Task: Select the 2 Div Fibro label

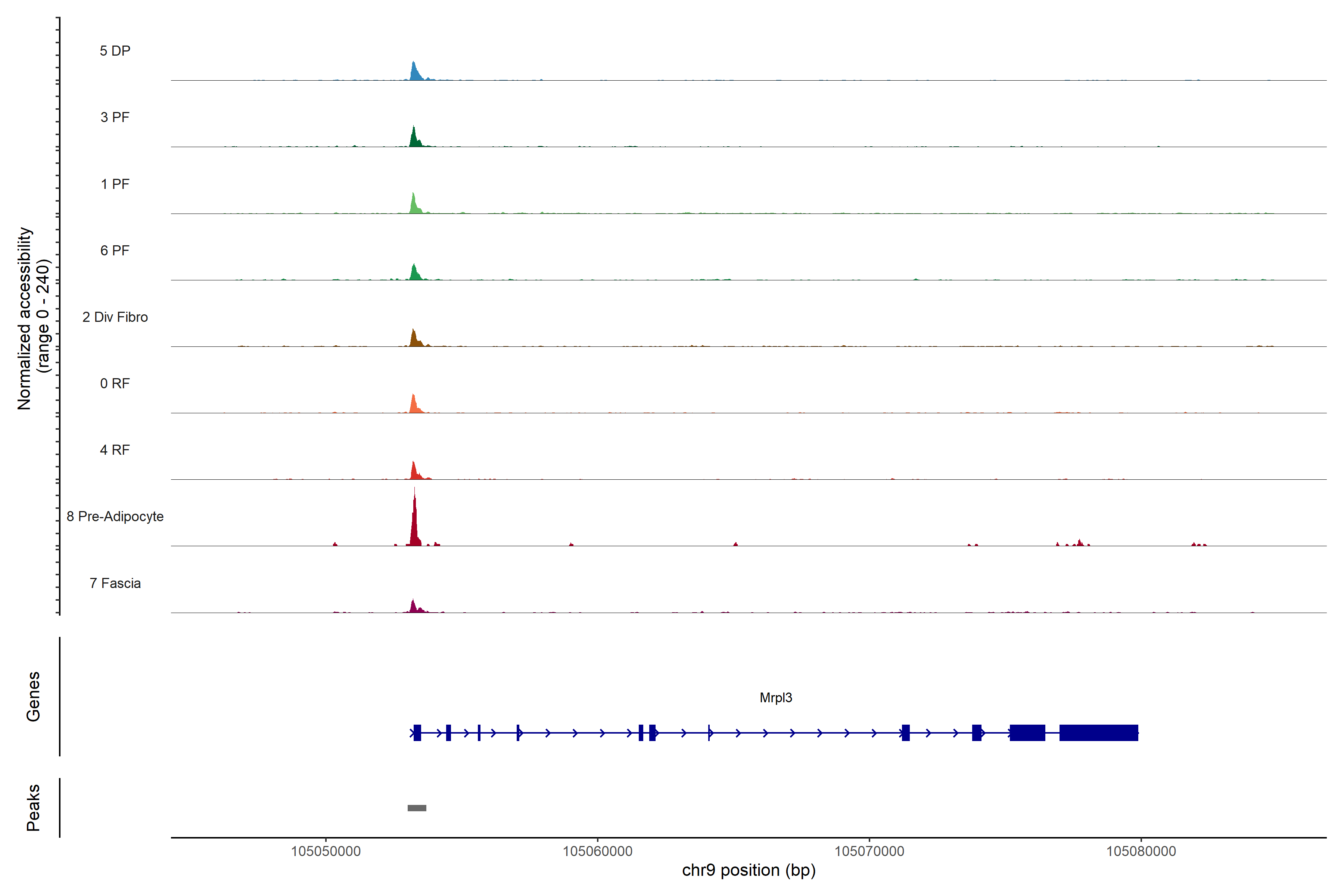Action: click(x=115, y=317)
